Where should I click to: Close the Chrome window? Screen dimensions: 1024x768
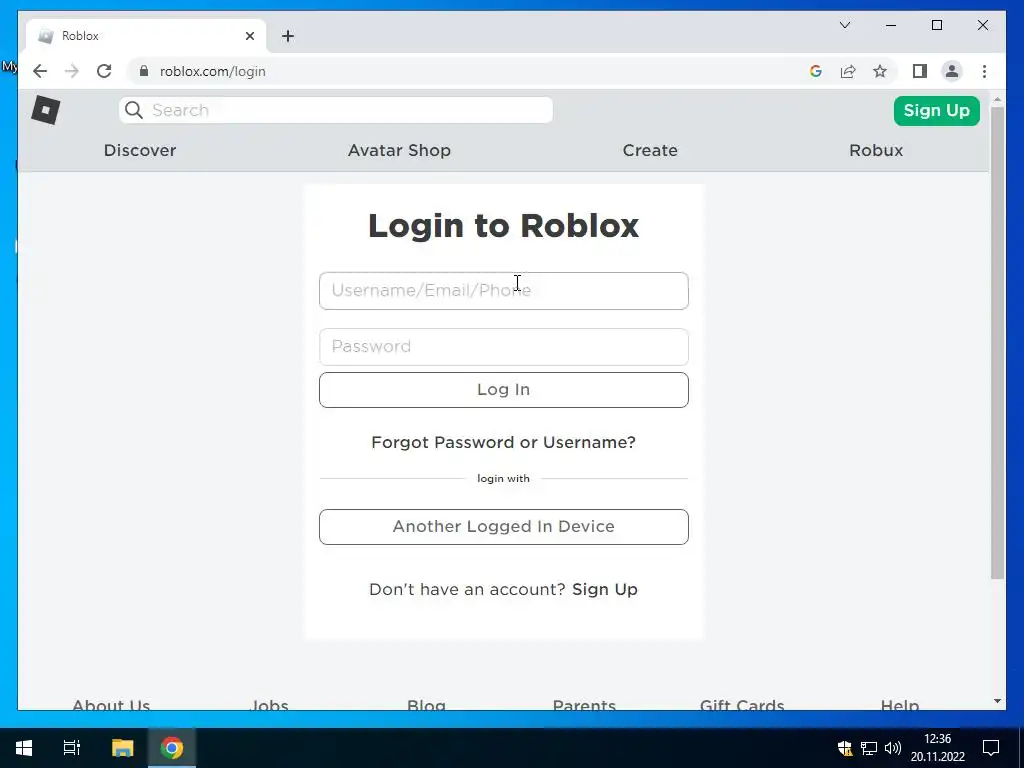click(982, 25)
